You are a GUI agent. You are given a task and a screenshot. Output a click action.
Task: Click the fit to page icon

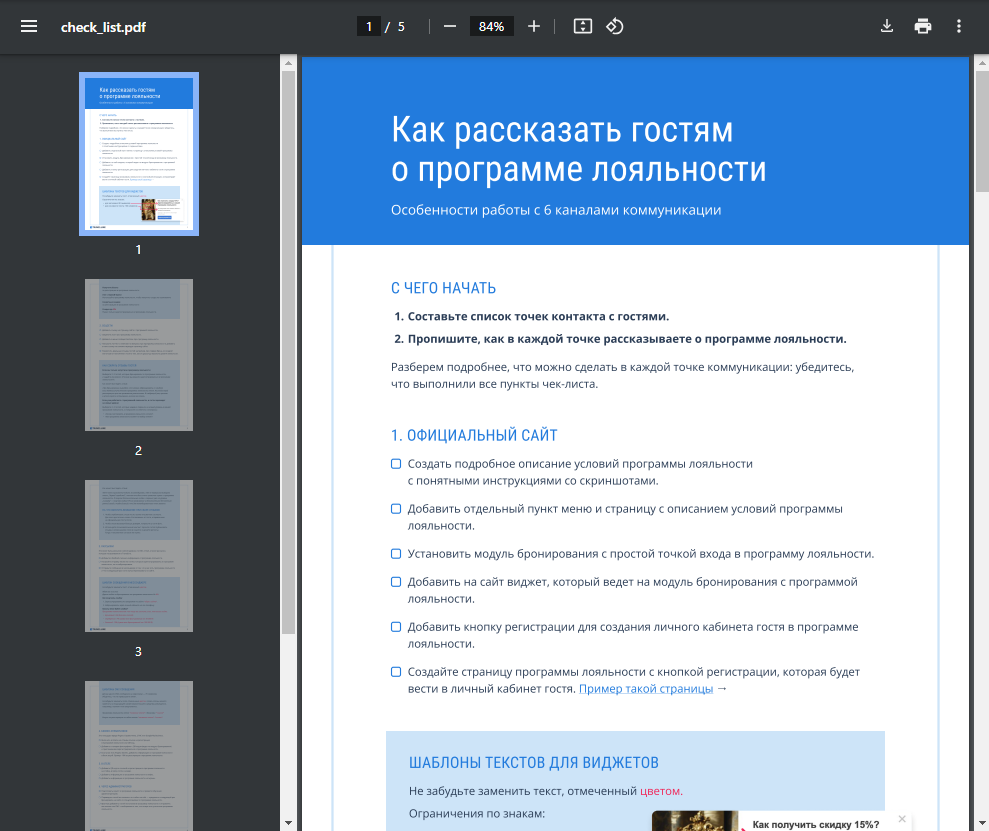[x=583, y=26]
